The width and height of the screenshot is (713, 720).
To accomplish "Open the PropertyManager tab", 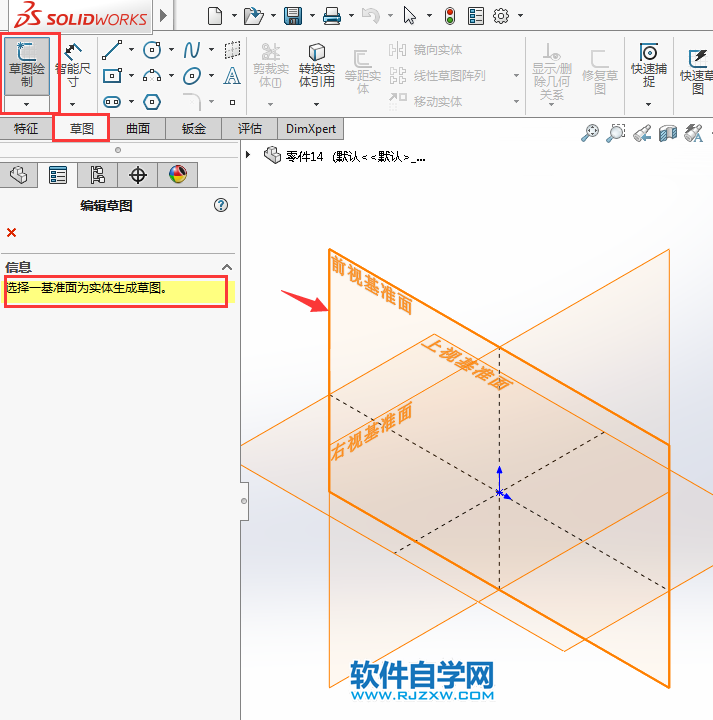I will pos(58,175).
